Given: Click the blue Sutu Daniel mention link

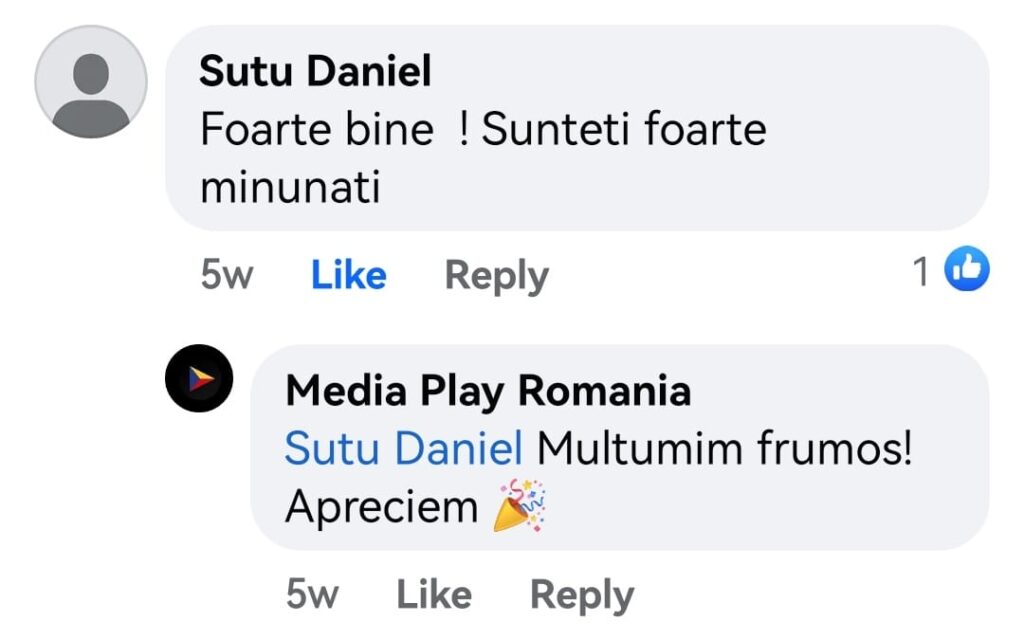Looking at the screenshot, I should pos(403,449).
